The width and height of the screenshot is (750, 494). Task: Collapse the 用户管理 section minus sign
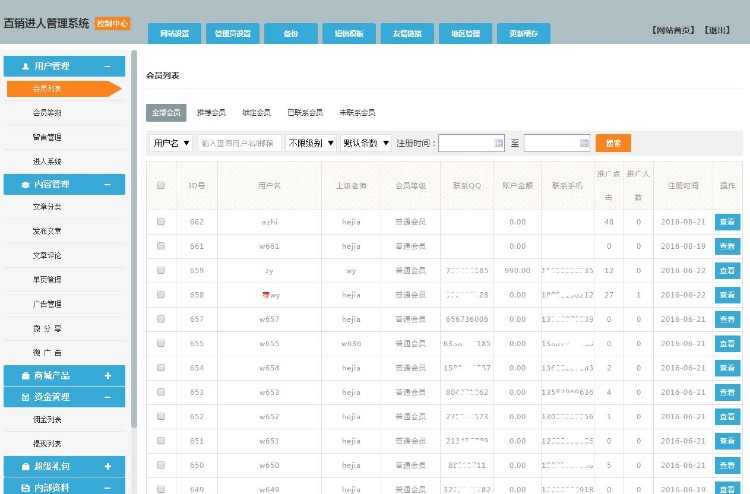(108, 66)
